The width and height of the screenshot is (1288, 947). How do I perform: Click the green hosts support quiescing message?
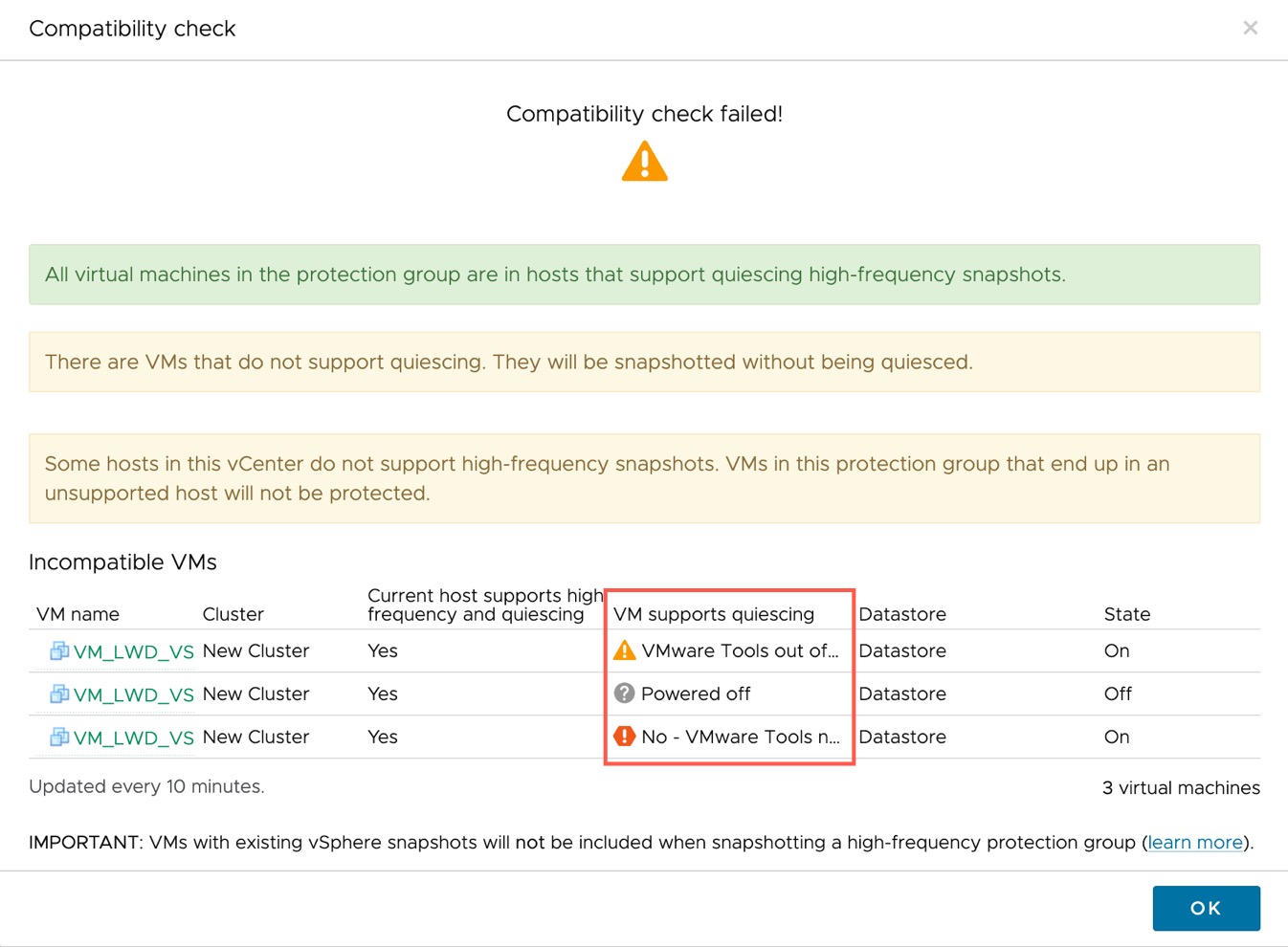coord(644,275)
